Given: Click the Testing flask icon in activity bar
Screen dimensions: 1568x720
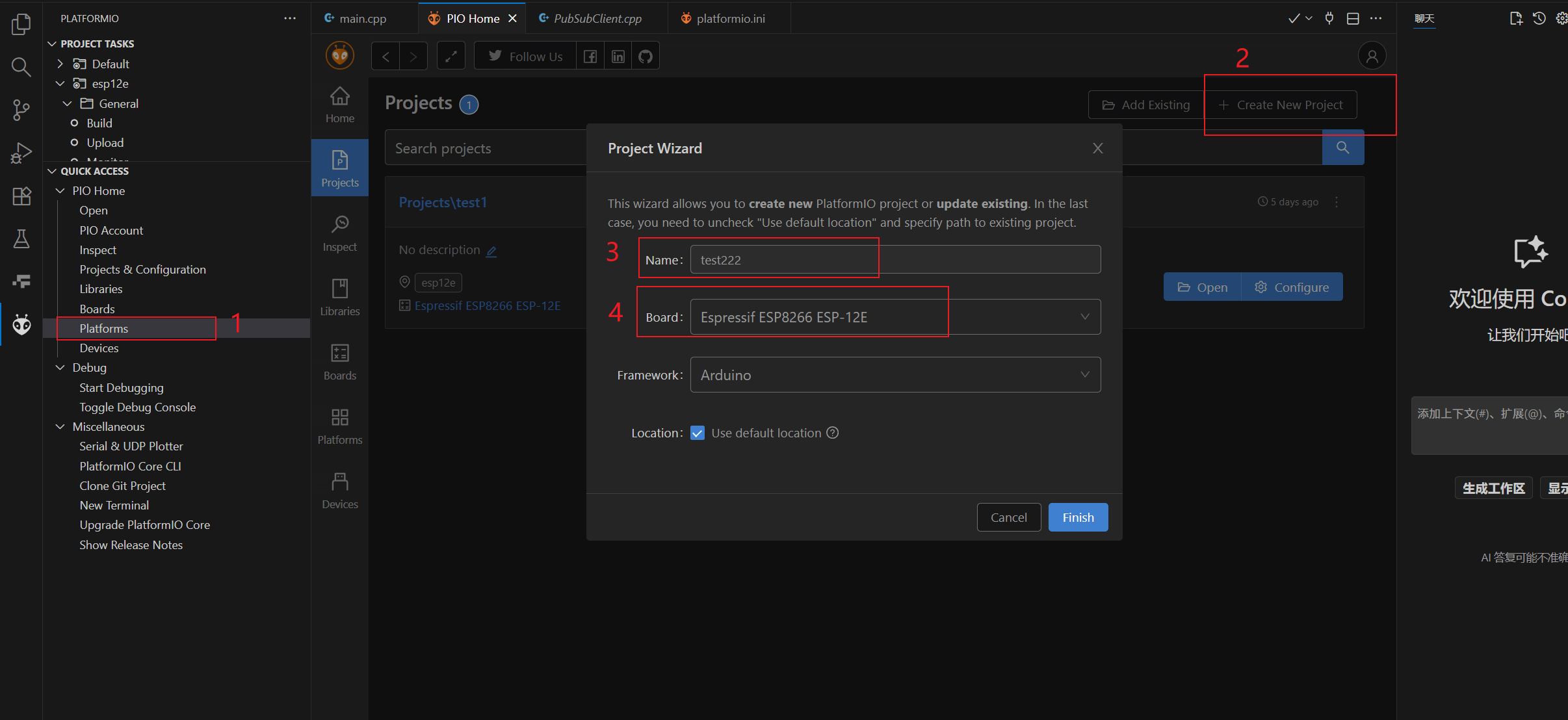Looking at the screenshot, I should 21,238.
